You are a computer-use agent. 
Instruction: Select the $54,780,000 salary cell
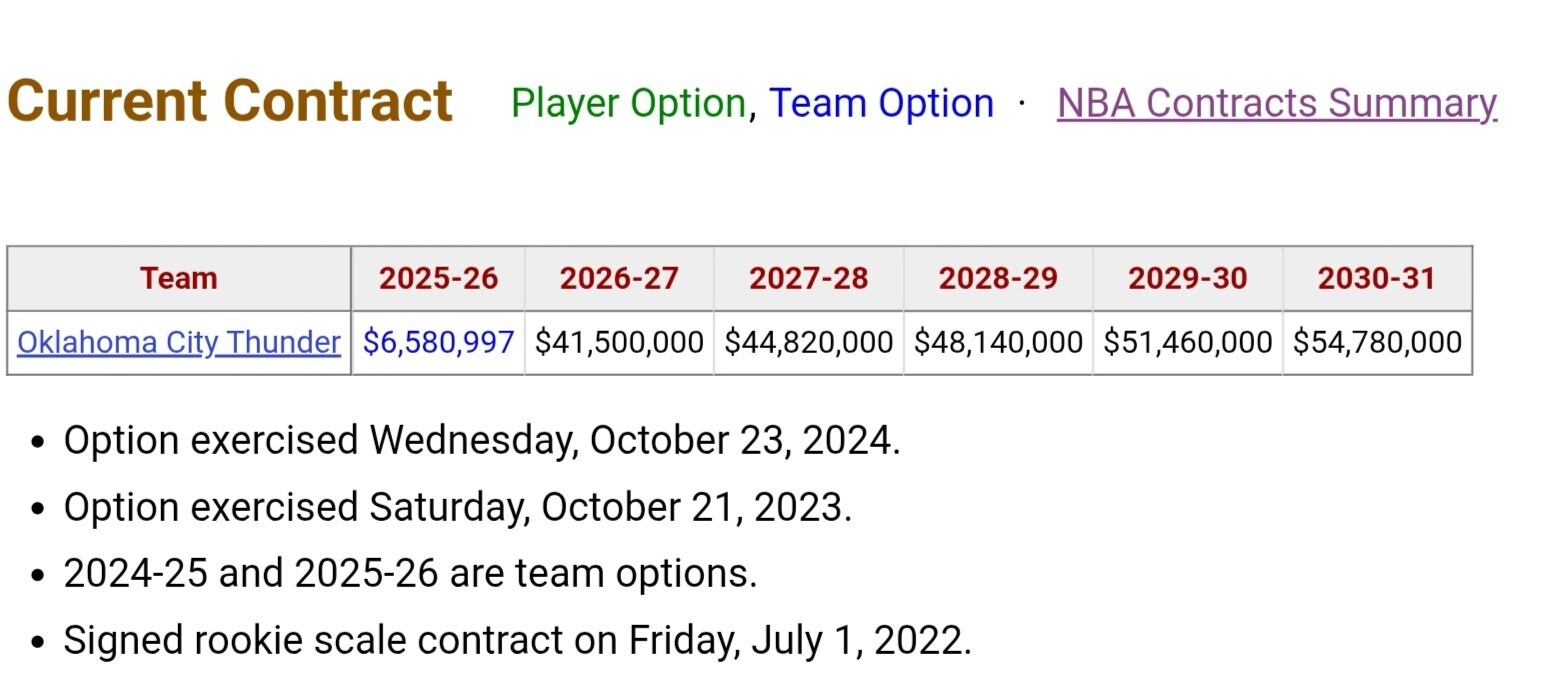coord(1377,343)
